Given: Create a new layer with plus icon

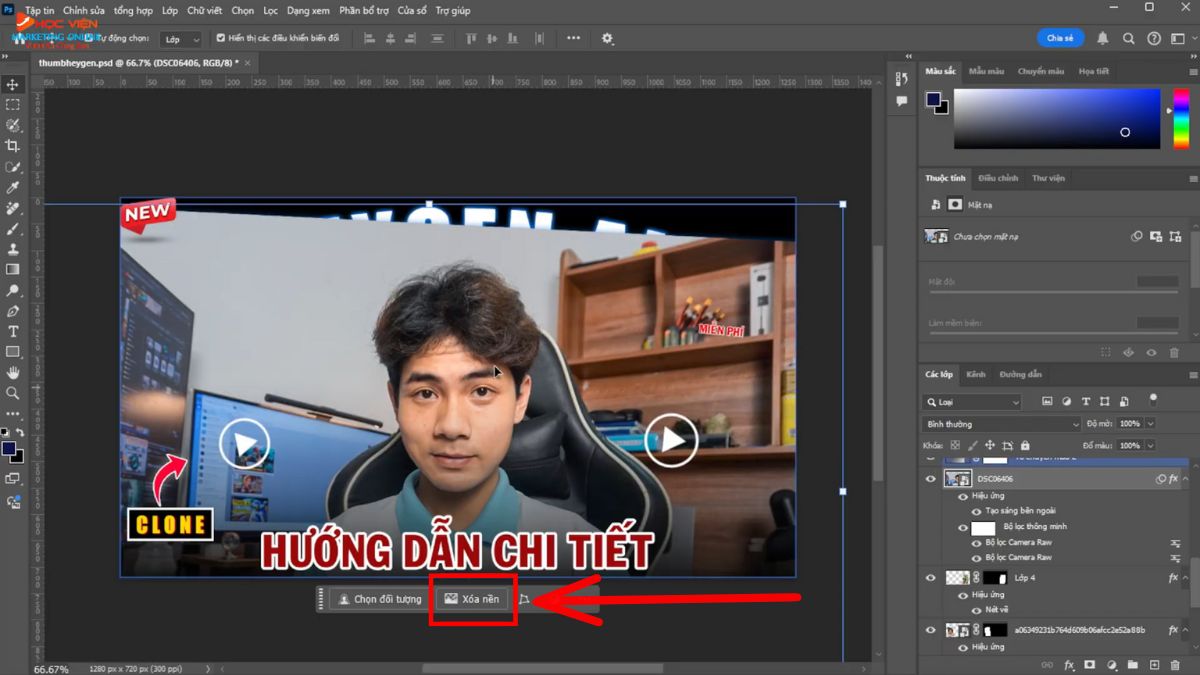Looking at the screenshot, I should (1153, 664).
